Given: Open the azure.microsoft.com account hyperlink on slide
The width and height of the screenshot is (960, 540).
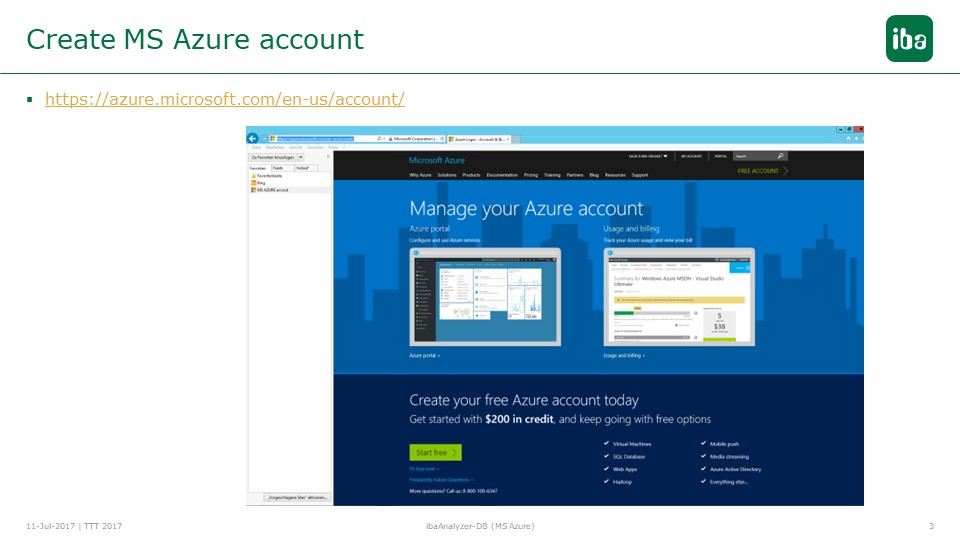Looking at the screenshot, I should pyautogui.click(x=225, y=99).
